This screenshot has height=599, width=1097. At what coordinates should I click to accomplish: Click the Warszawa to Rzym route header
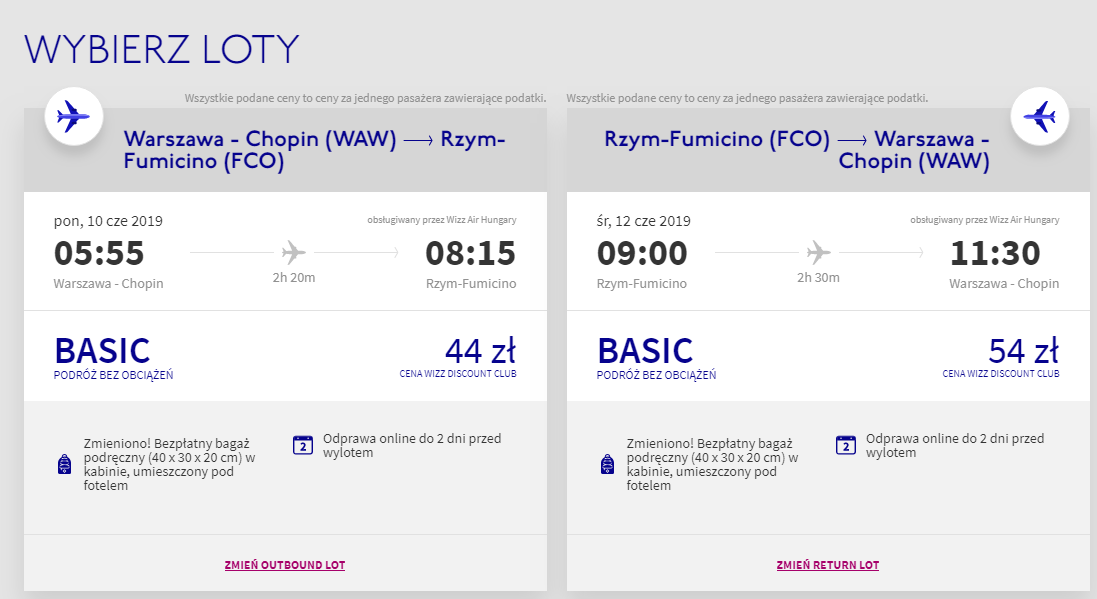click(314, 150)
